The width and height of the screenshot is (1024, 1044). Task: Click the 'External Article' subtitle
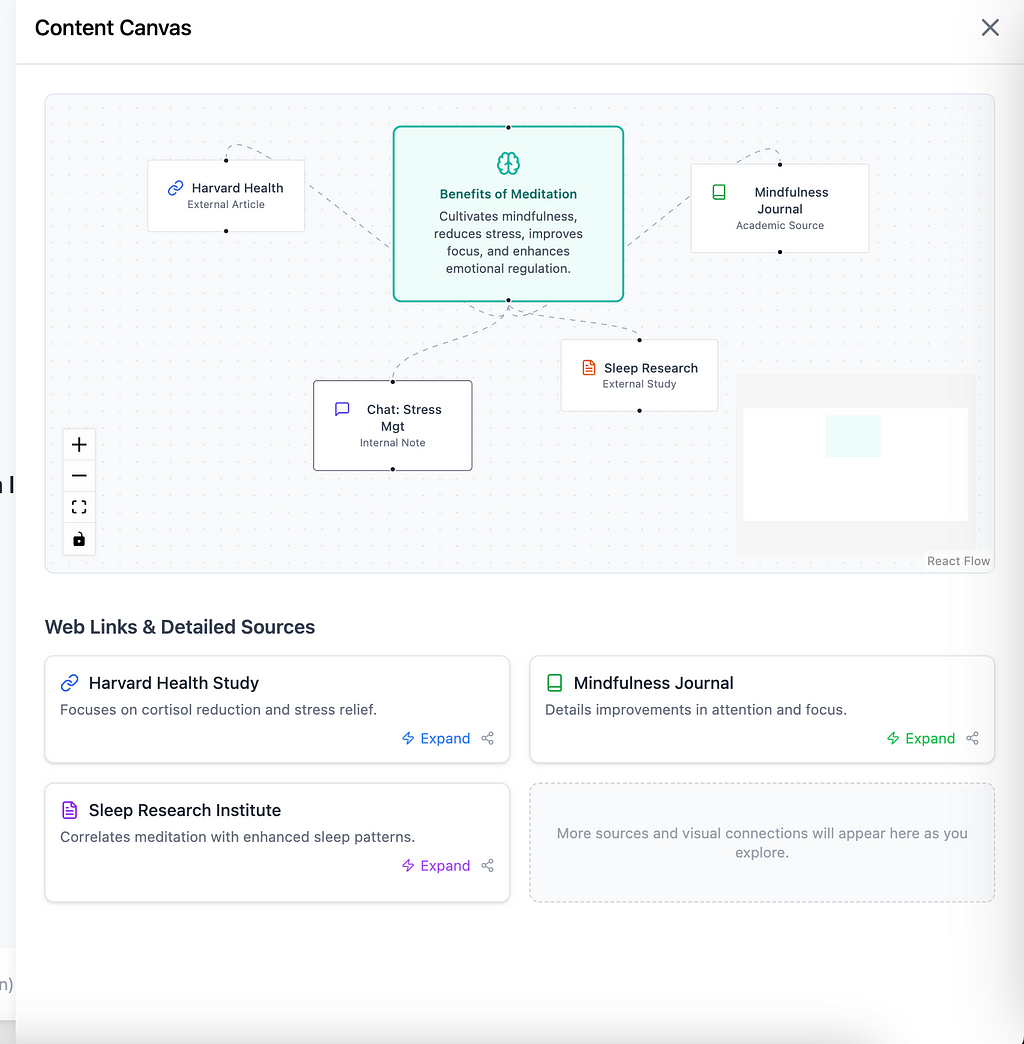point(226,204)
